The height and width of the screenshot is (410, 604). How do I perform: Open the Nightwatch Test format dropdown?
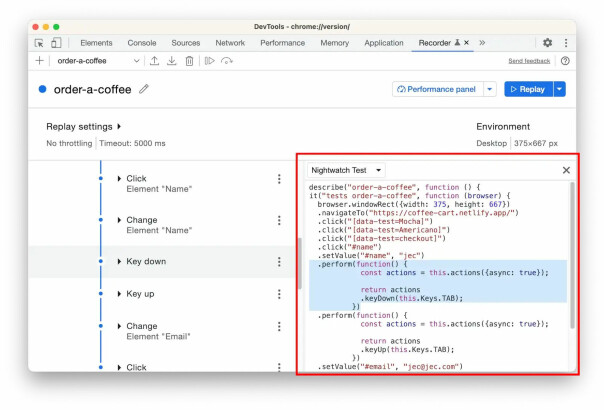tap(346, 170)
